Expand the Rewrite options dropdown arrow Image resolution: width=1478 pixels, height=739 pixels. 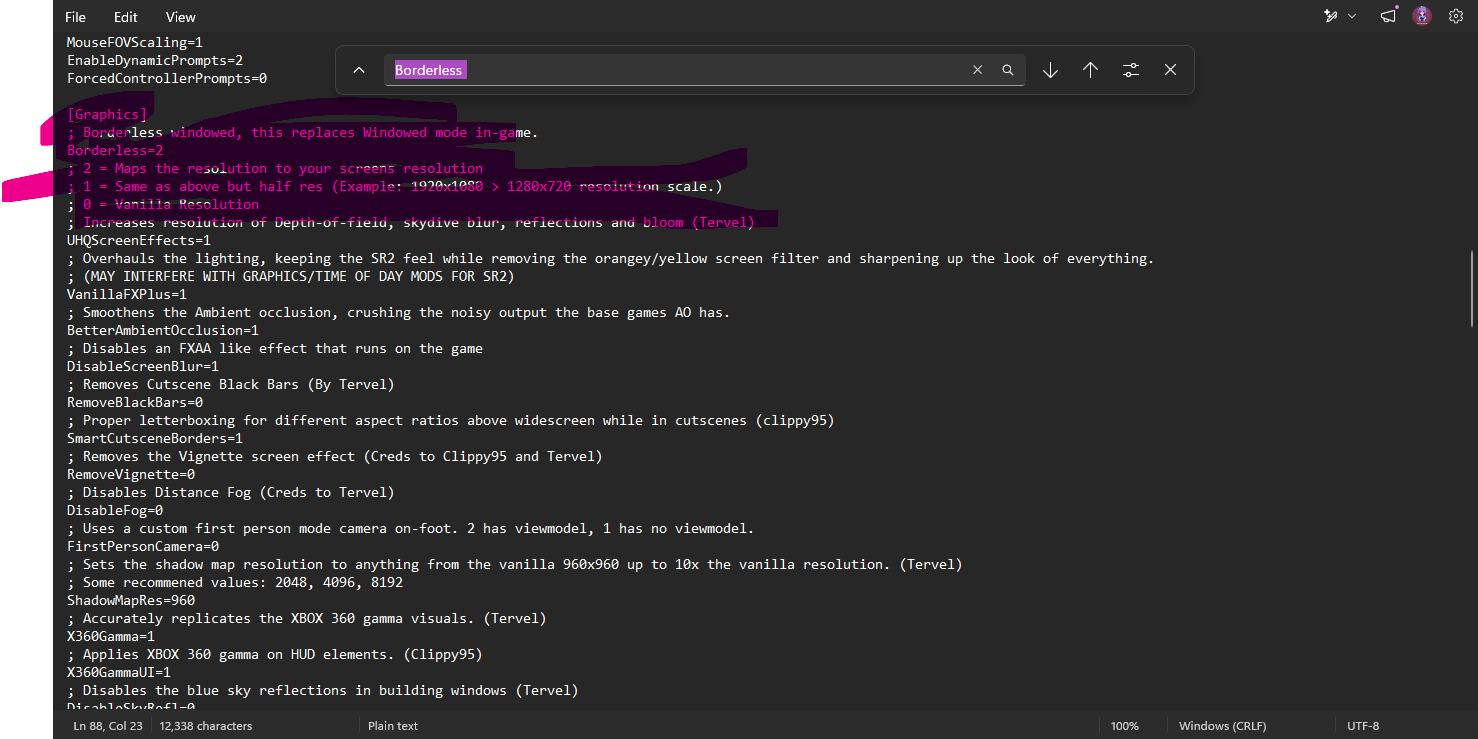coord(1352,16)
